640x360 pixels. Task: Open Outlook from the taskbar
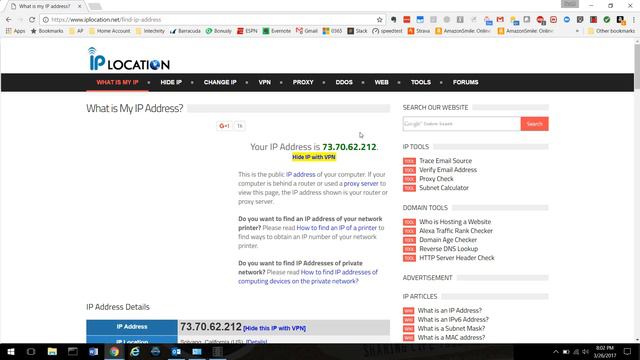[x=176, y=351]
